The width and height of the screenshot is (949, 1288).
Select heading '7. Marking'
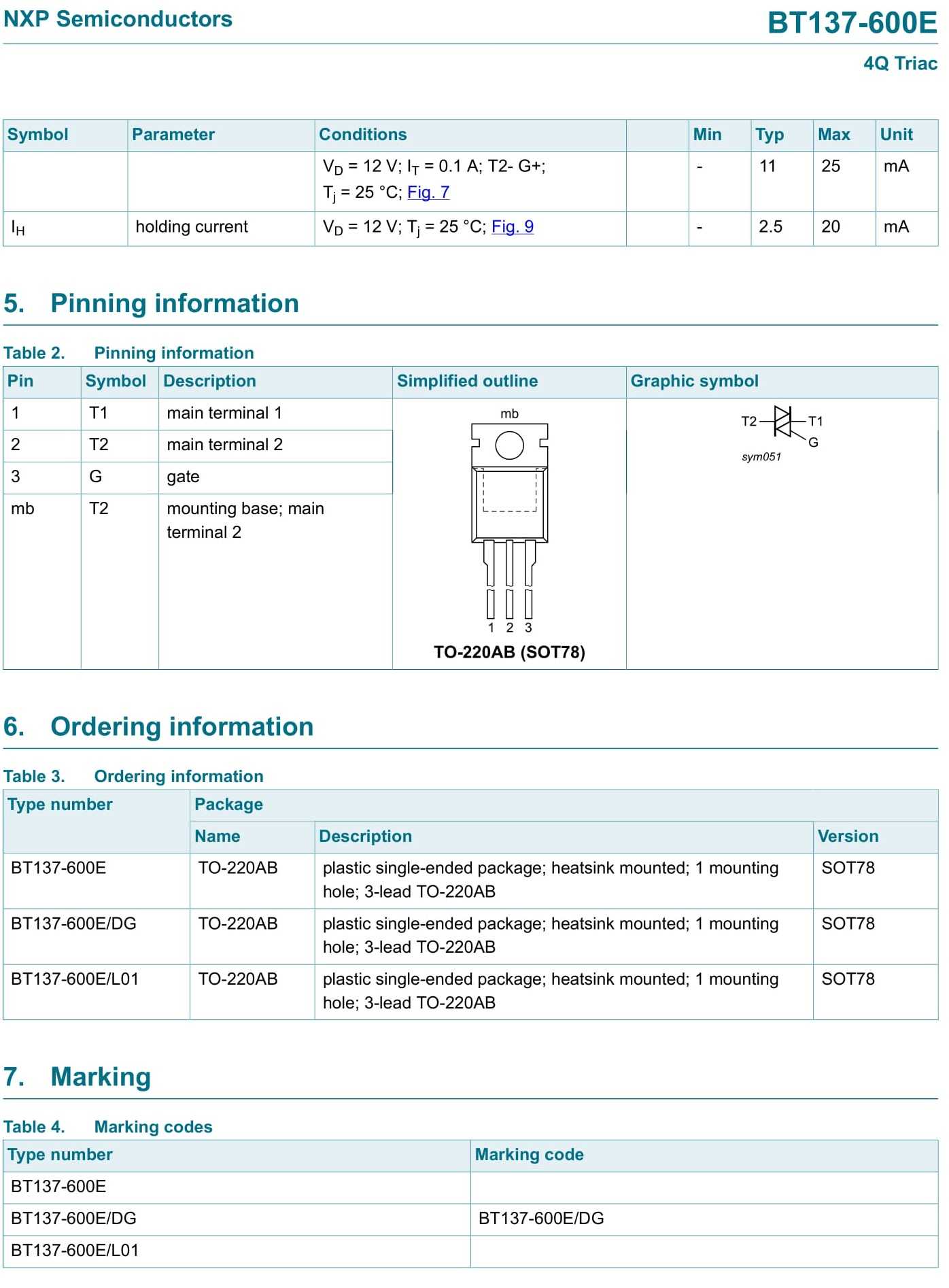[x=77, y=1077]
